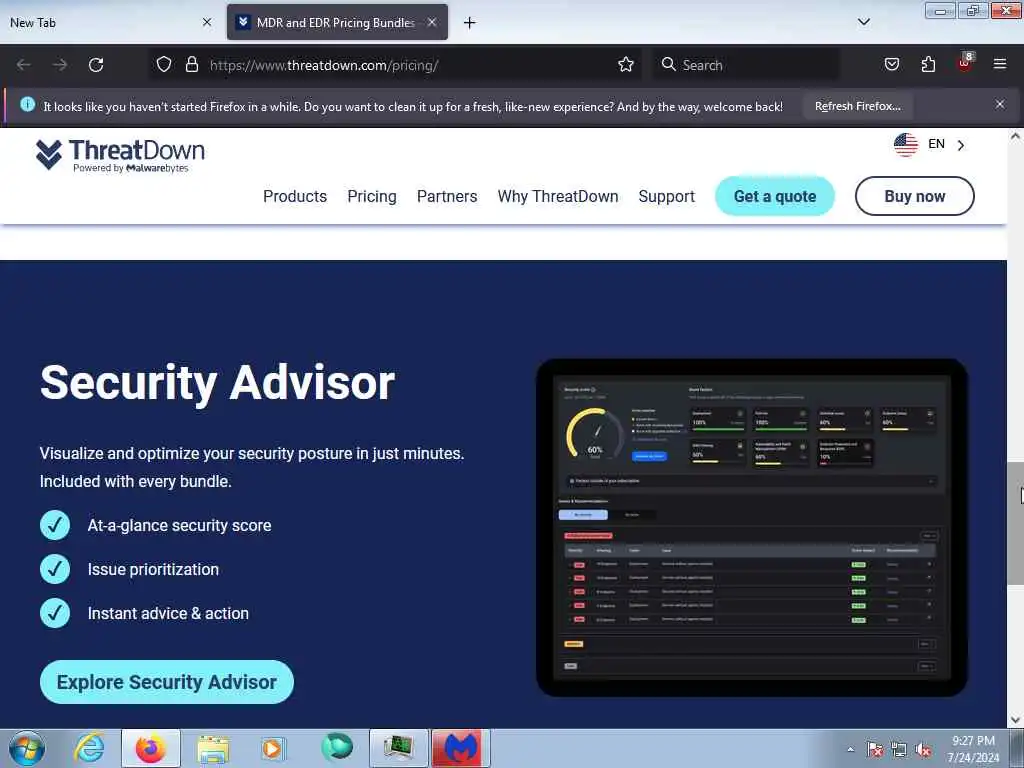1024x768 pixels.
Task: Click the check icon beside Instant advice & action
Action: pyautogui.click(x=55, y=613)
